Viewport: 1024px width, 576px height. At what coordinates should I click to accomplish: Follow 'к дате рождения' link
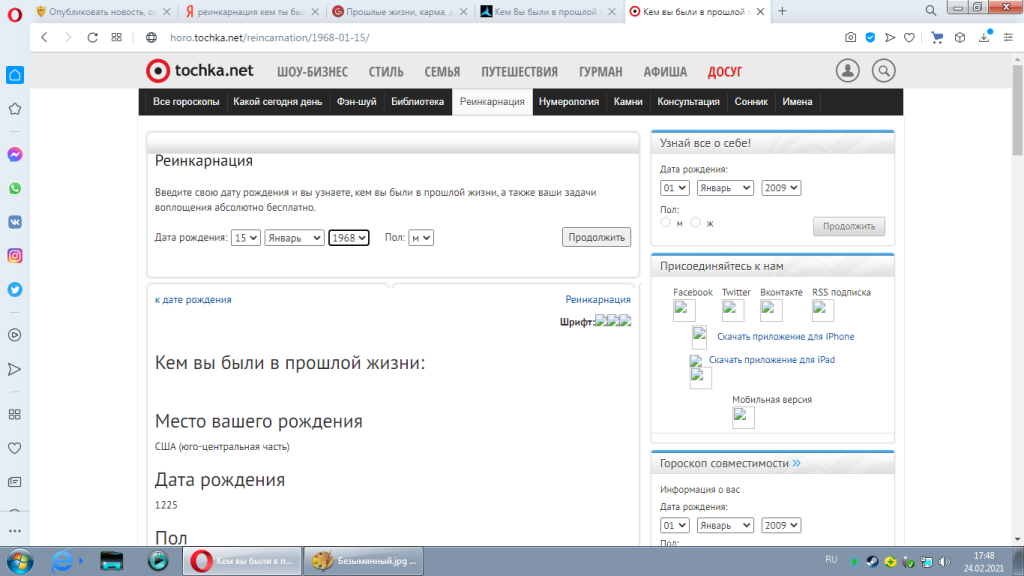click(x=193, y=299)
